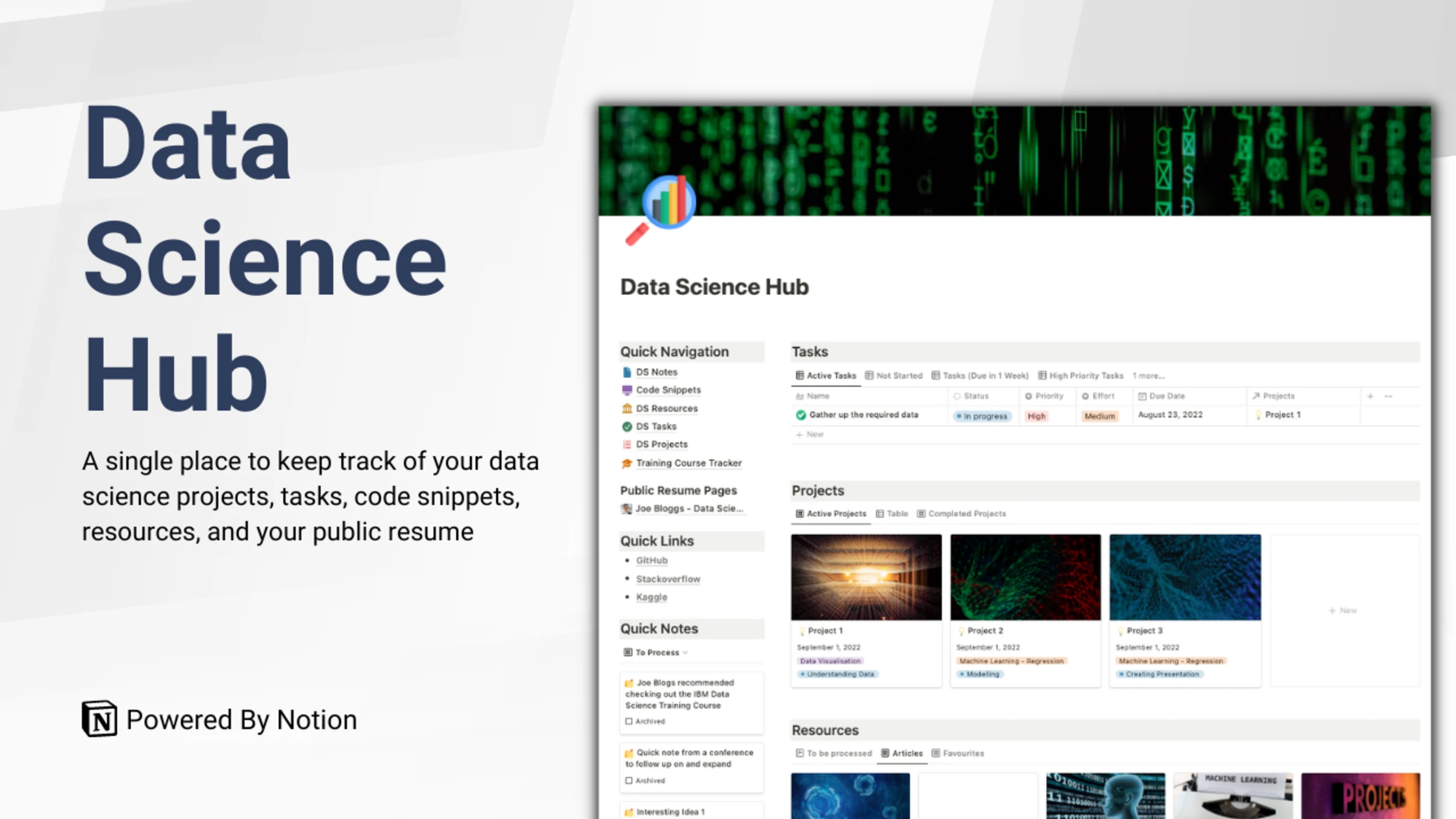Switch to the Not Started tasks view
Screen dimensions: 1456x819
[x=898, y=375]
